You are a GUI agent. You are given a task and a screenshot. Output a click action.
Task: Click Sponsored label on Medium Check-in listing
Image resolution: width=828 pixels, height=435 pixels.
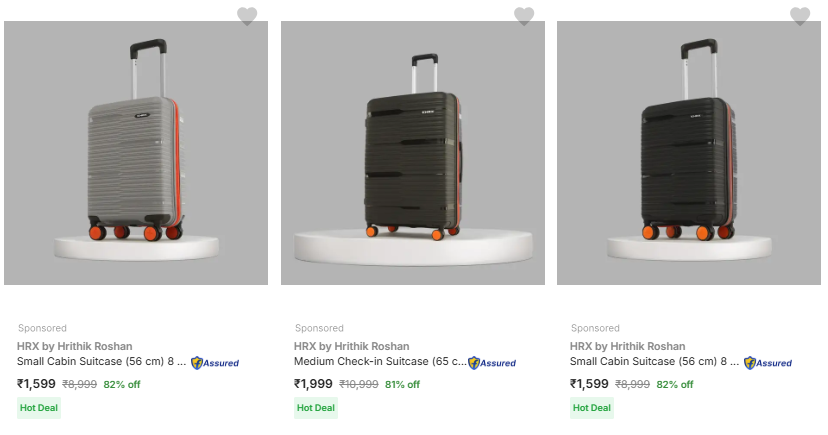coord(319,328)
